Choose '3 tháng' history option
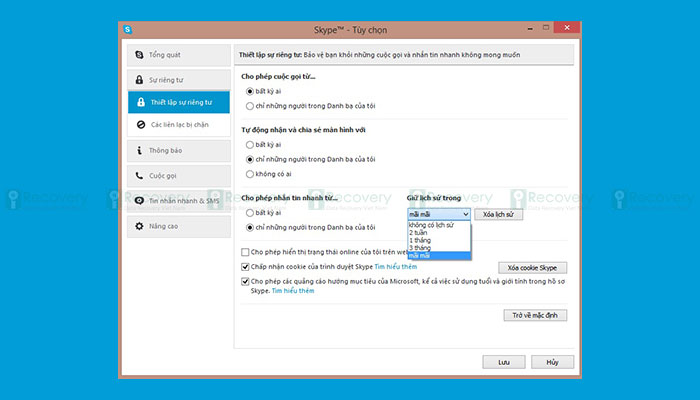700x400 pixels. click(x=439, y=248)
